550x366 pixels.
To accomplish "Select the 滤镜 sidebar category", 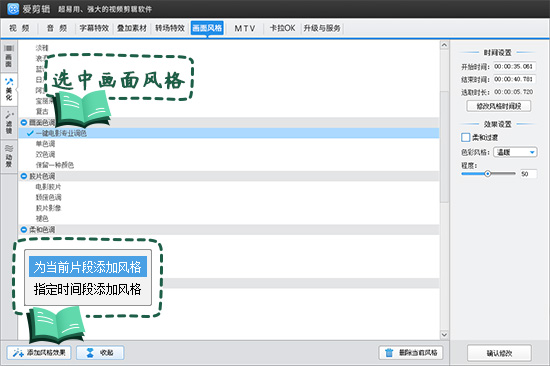I will 9,123.
